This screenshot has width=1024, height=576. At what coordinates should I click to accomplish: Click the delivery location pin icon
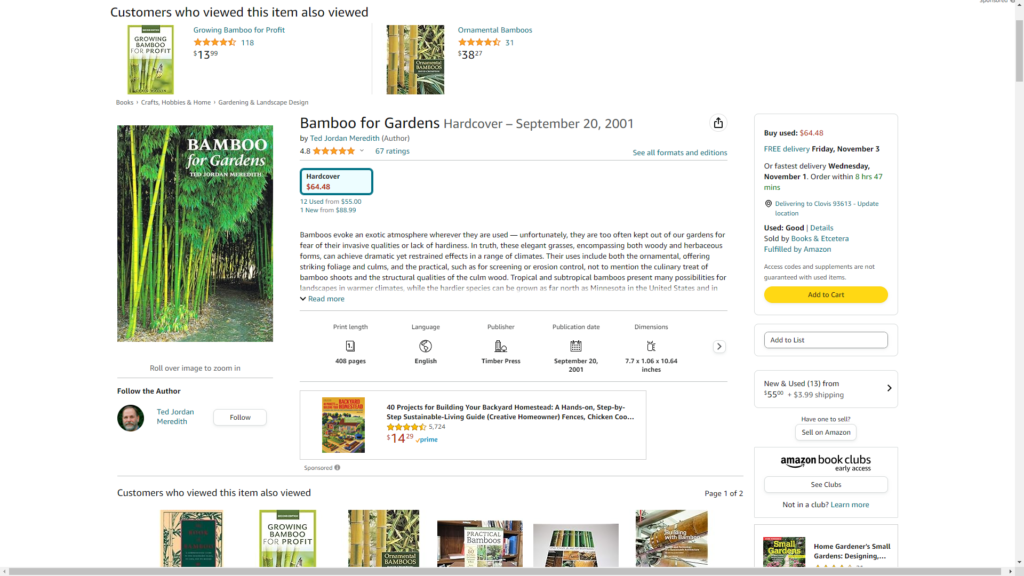coord(768,204)
